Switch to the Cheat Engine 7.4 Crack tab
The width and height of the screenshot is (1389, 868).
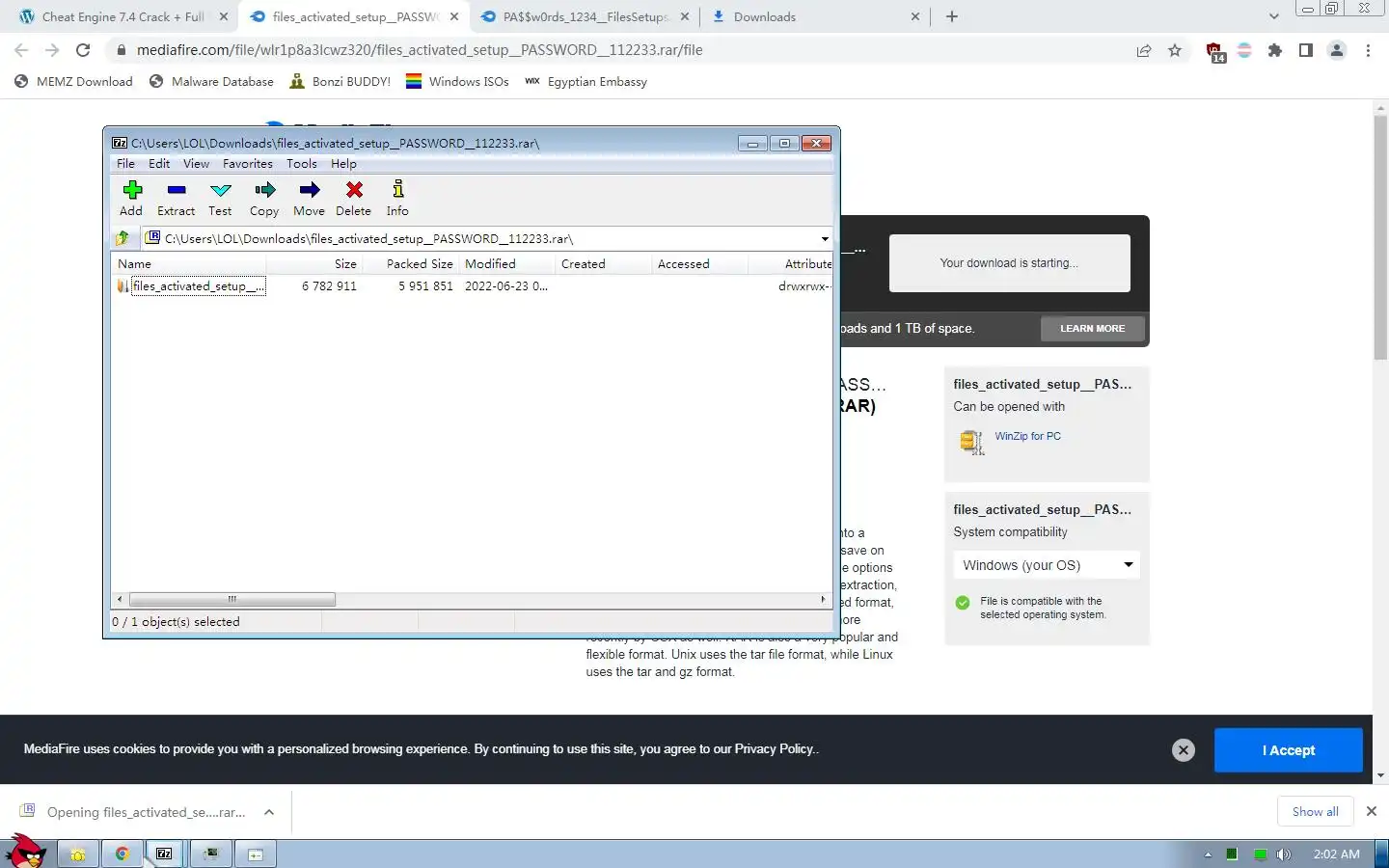[123, 16]
